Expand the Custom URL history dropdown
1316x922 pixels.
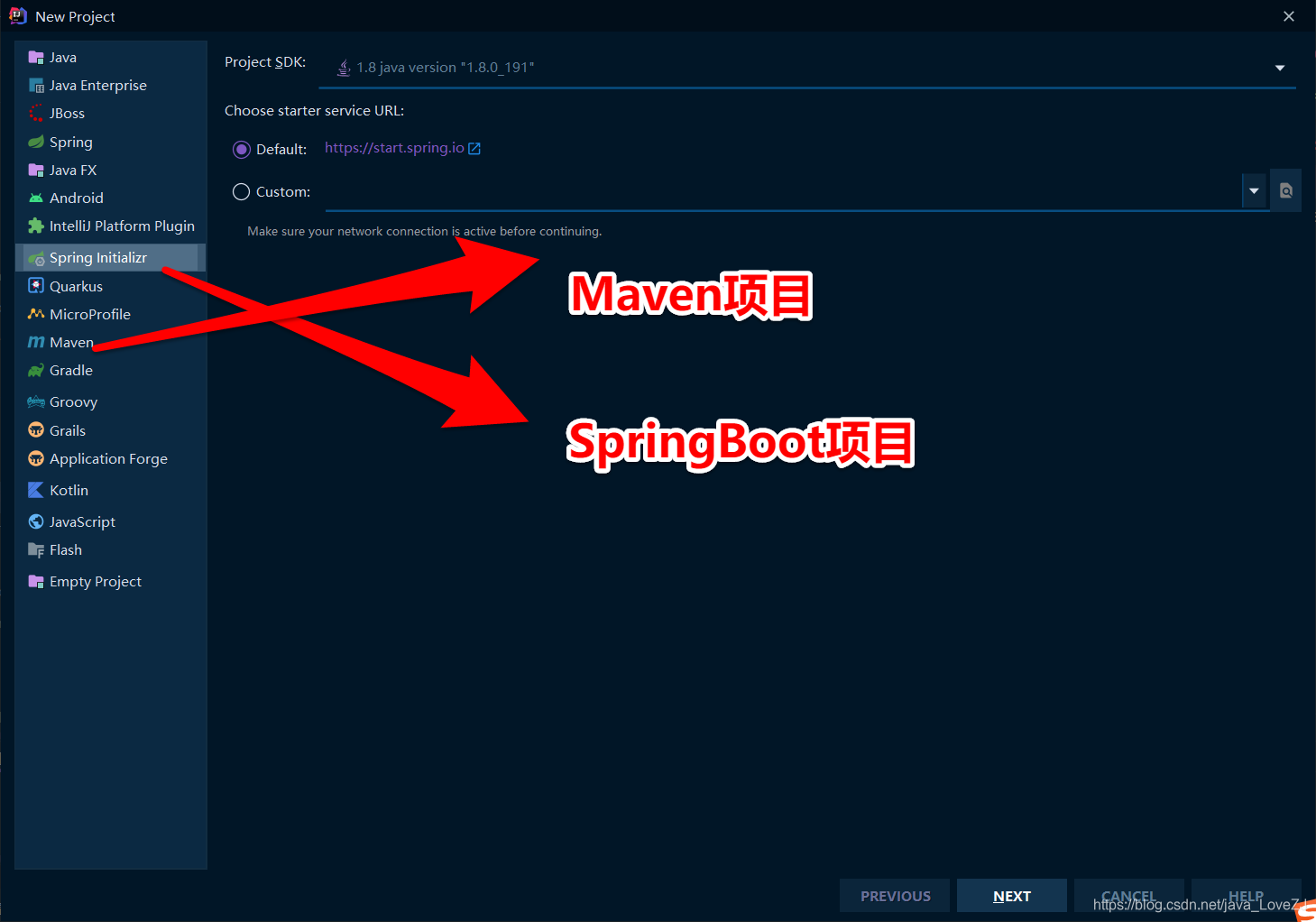[x=1254, y=191]
